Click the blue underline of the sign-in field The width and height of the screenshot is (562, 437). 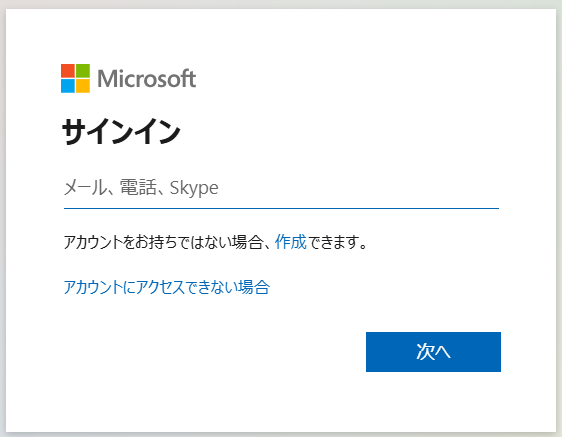pos(281,208)
